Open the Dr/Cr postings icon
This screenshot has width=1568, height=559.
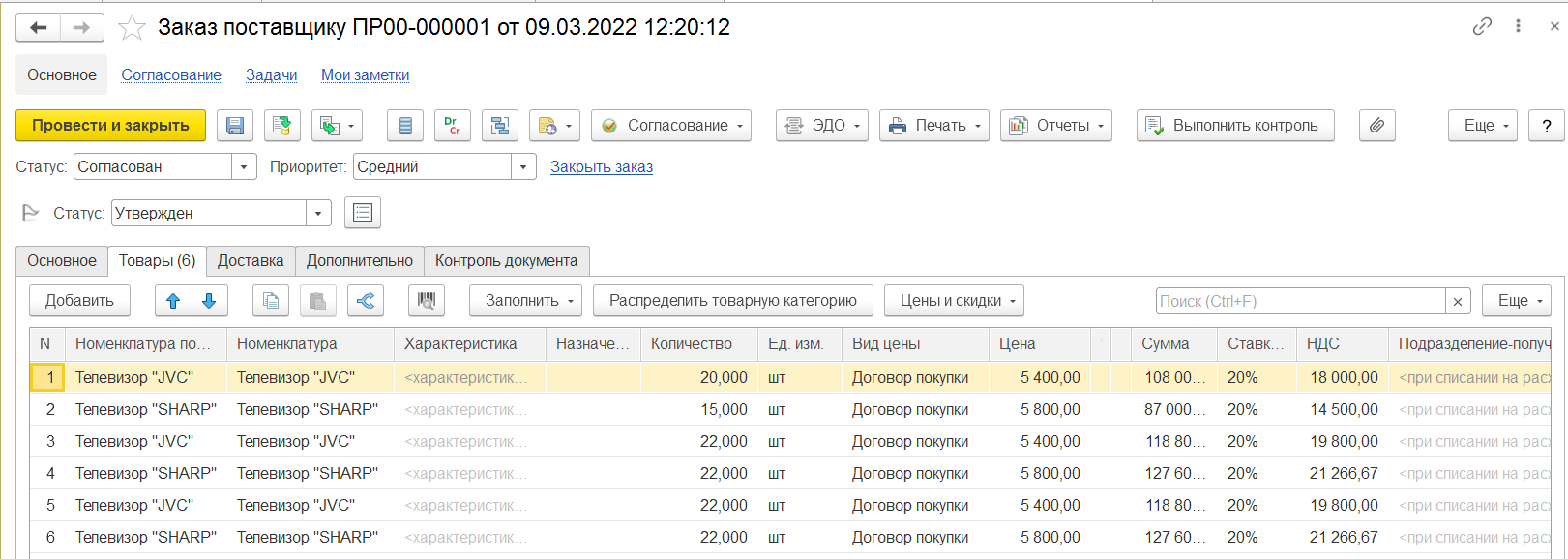452,126
